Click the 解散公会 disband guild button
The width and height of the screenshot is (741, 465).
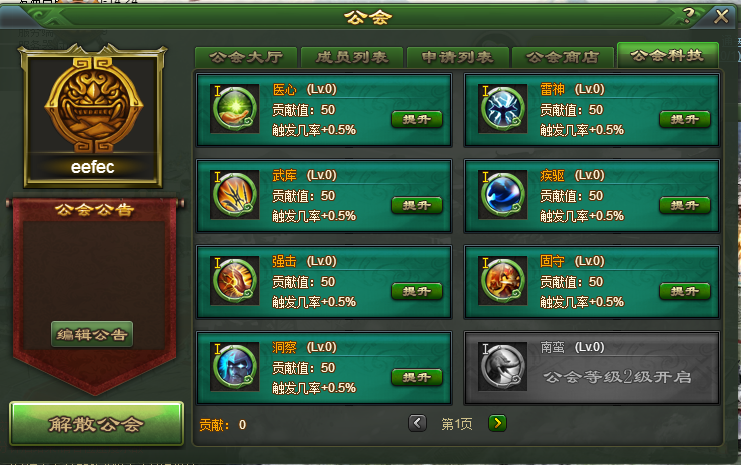click(96, 424)
